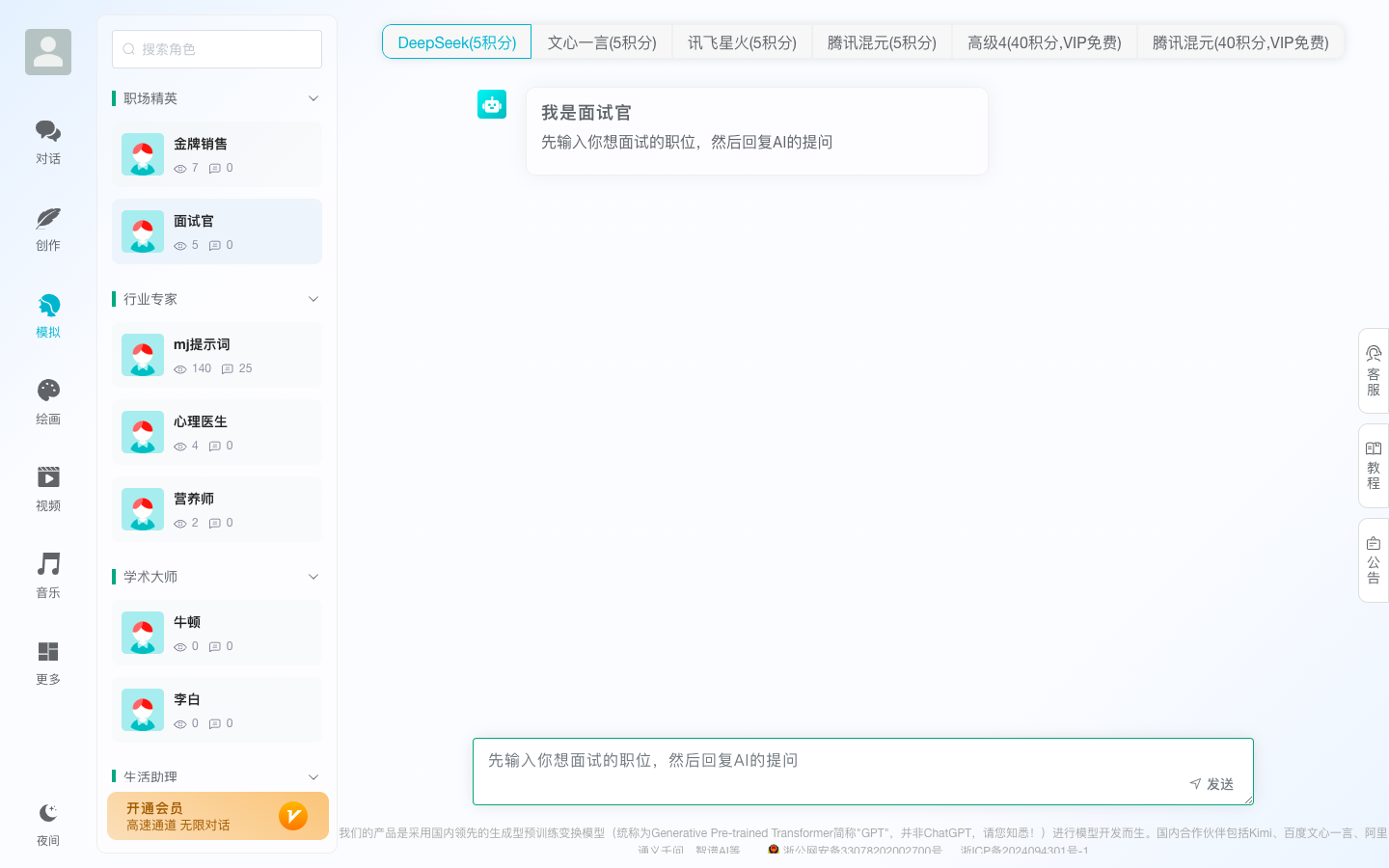Open the 绘画 drawing feature
Image resolution: width=1389 pixels, height=868 pixels.
(x=47, y=401)
